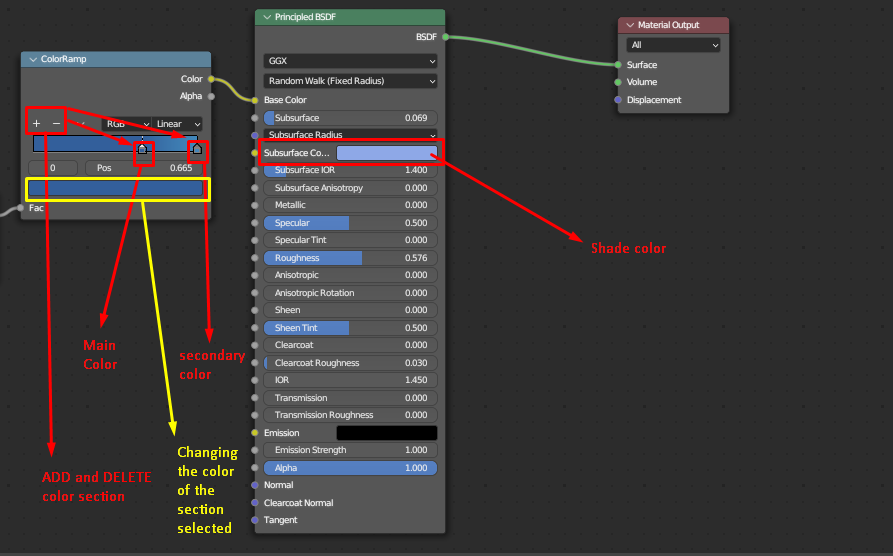This screenshot has height=556, width=893.
Task: Click the BSDF output socket
Action: (x=445, y=37)
